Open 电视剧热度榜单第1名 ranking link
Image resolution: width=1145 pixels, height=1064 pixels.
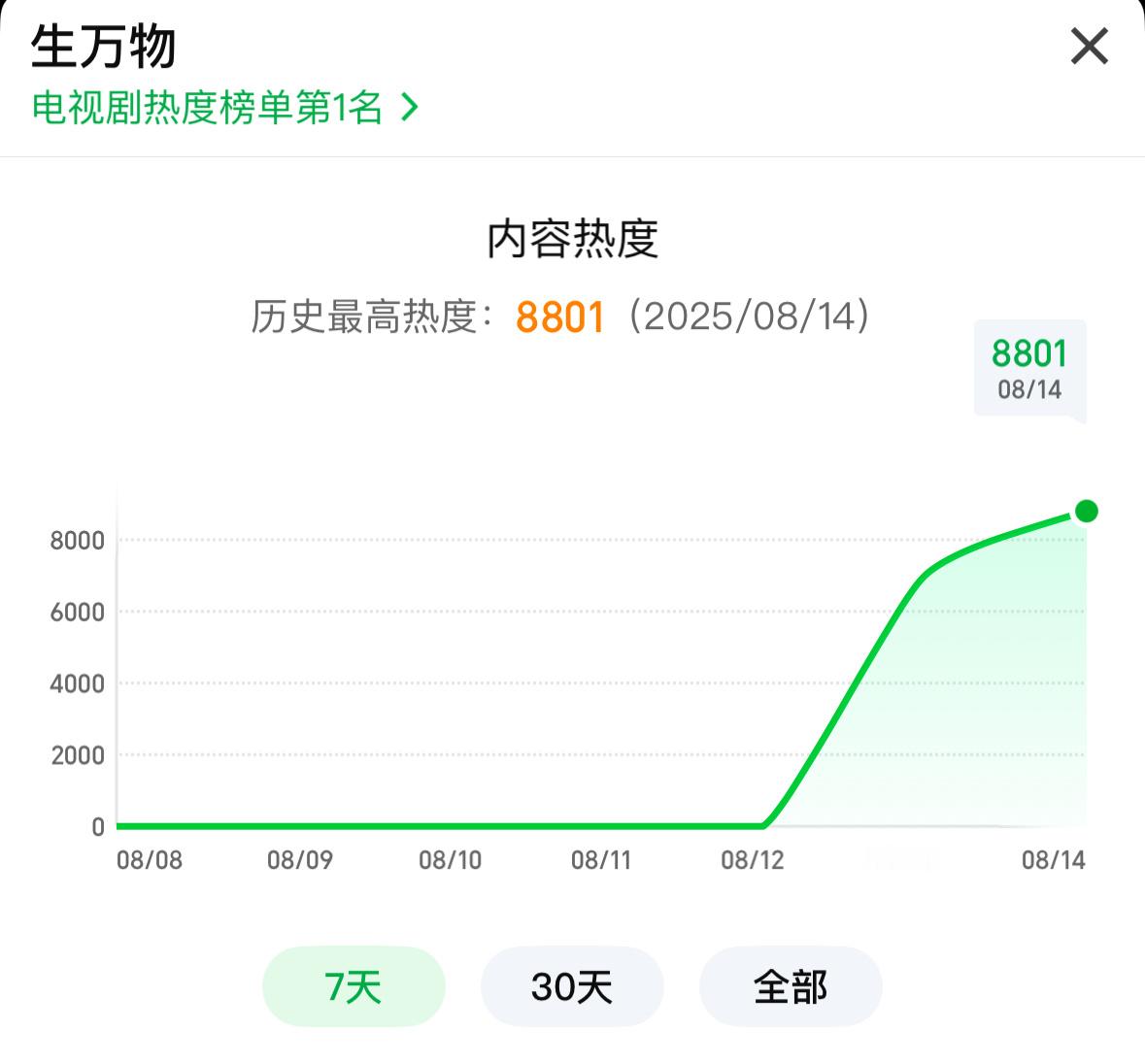coord(225,108)
